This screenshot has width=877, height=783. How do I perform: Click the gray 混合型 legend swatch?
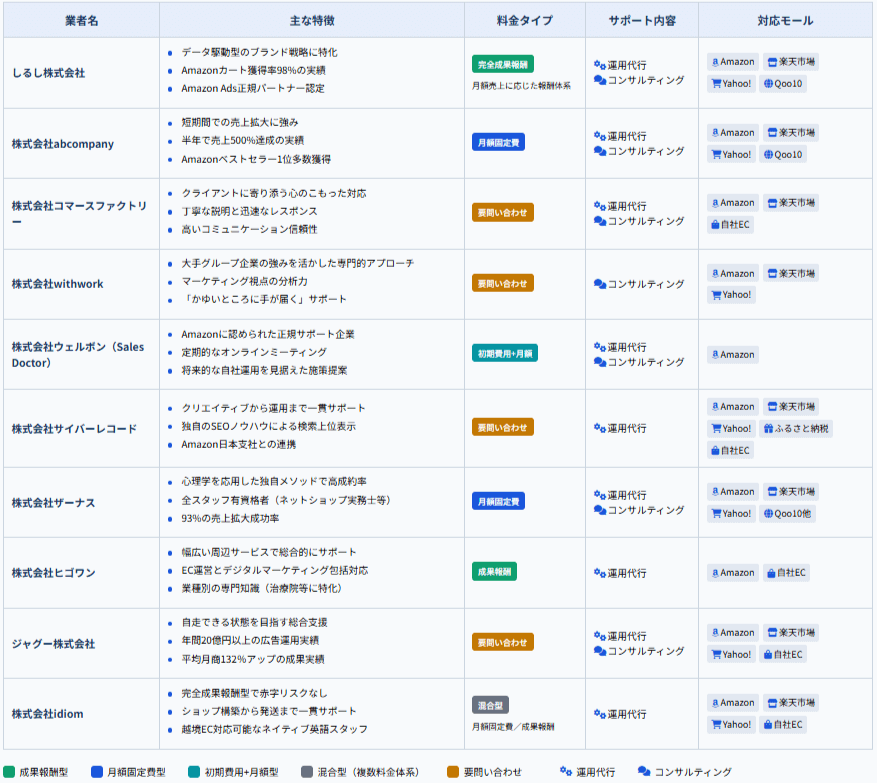tap(307, 772)
